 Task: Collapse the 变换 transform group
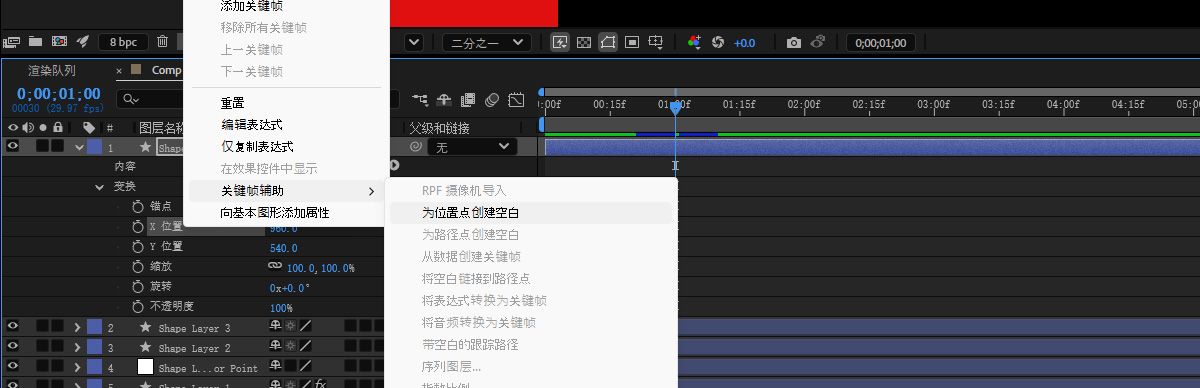pos(99,187)
